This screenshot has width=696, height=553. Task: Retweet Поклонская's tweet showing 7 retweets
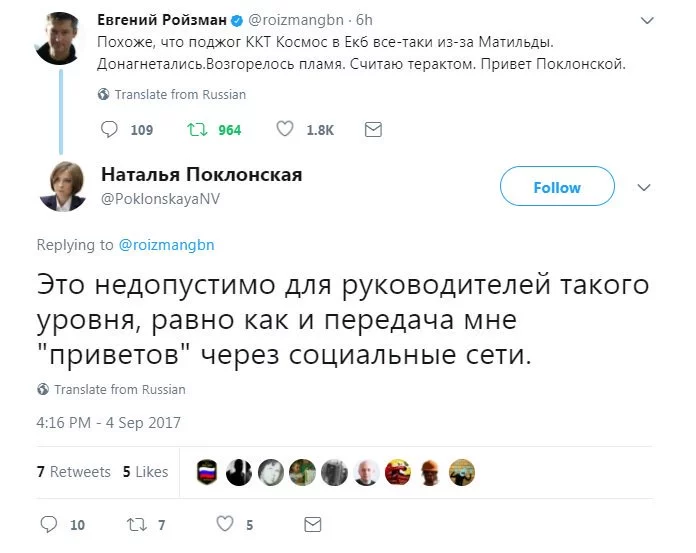pyautogui.click(x=136, y=523)
